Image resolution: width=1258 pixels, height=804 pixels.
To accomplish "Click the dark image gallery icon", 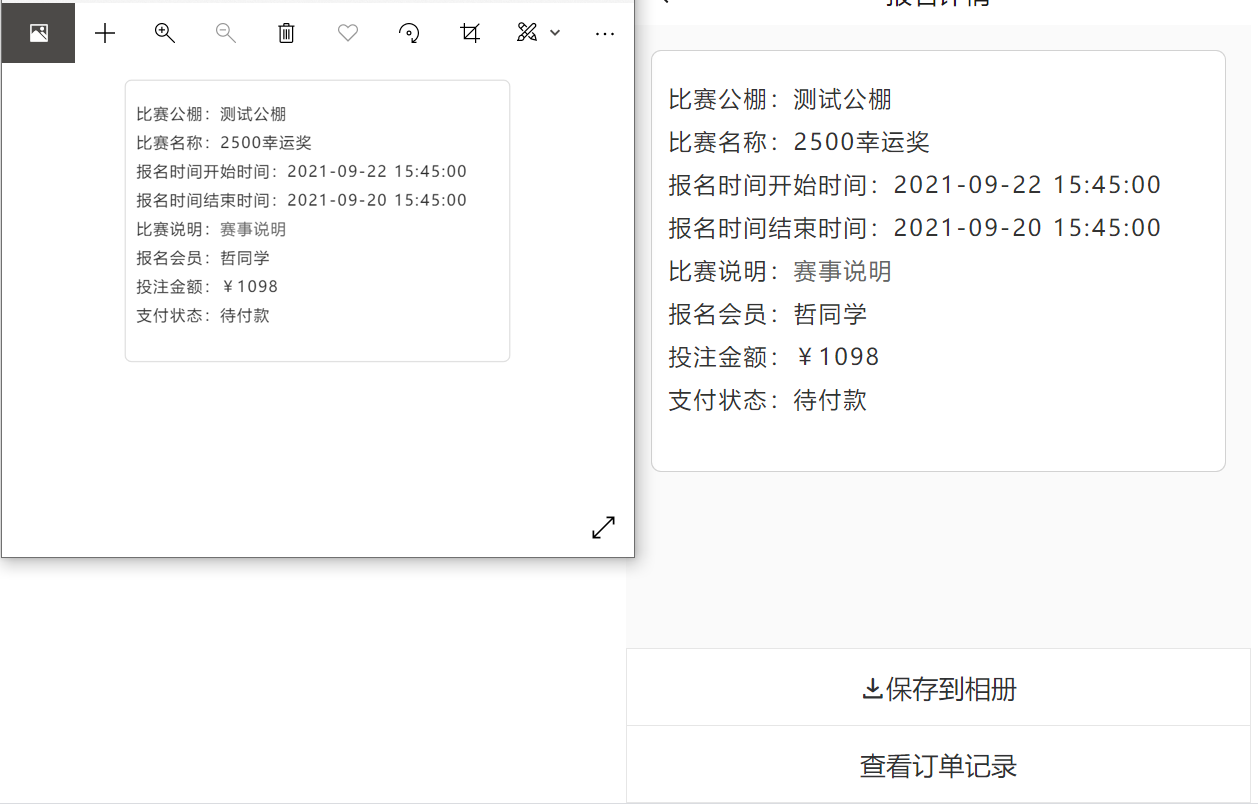I will [x=37, y=32].
